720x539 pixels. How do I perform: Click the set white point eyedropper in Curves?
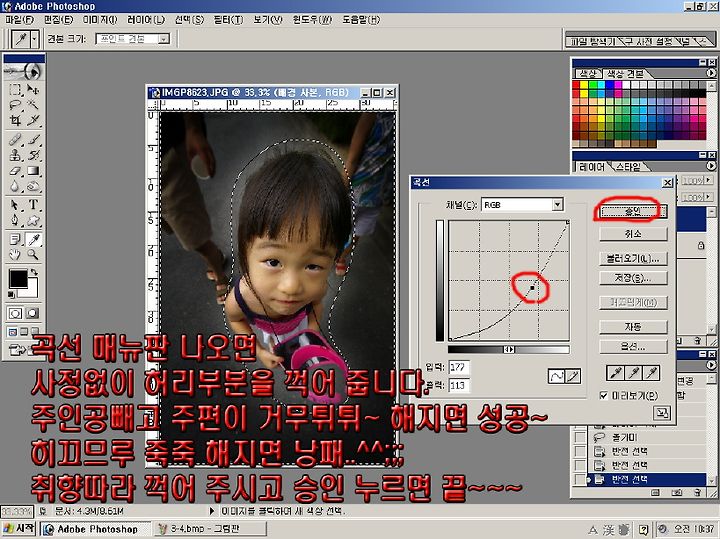point(651,372)
